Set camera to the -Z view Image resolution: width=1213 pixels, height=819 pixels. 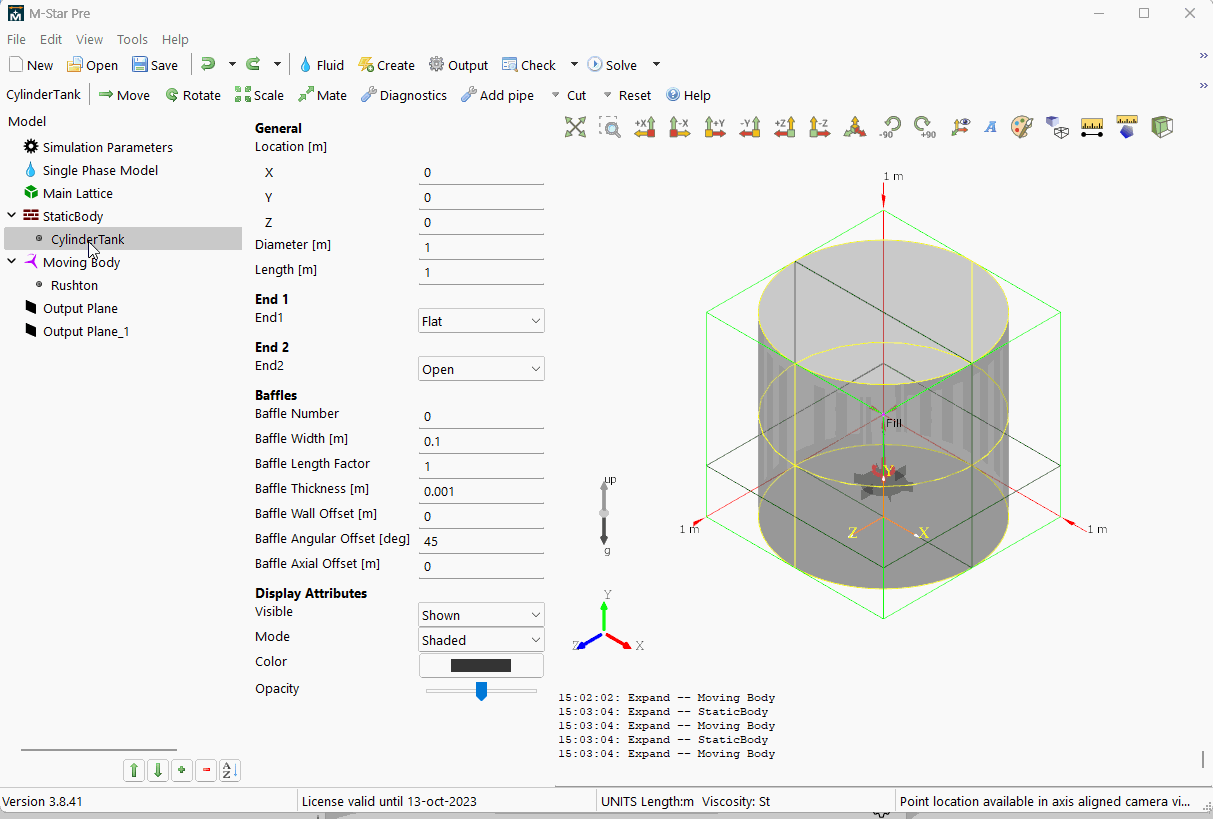tap(820, 127)
